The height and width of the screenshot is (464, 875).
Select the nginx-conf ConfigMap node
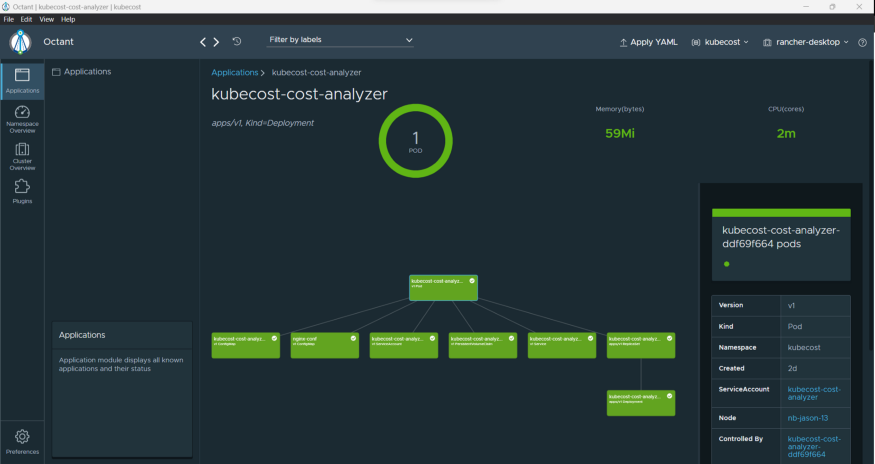pyautogui.click(x=324, y=345)
